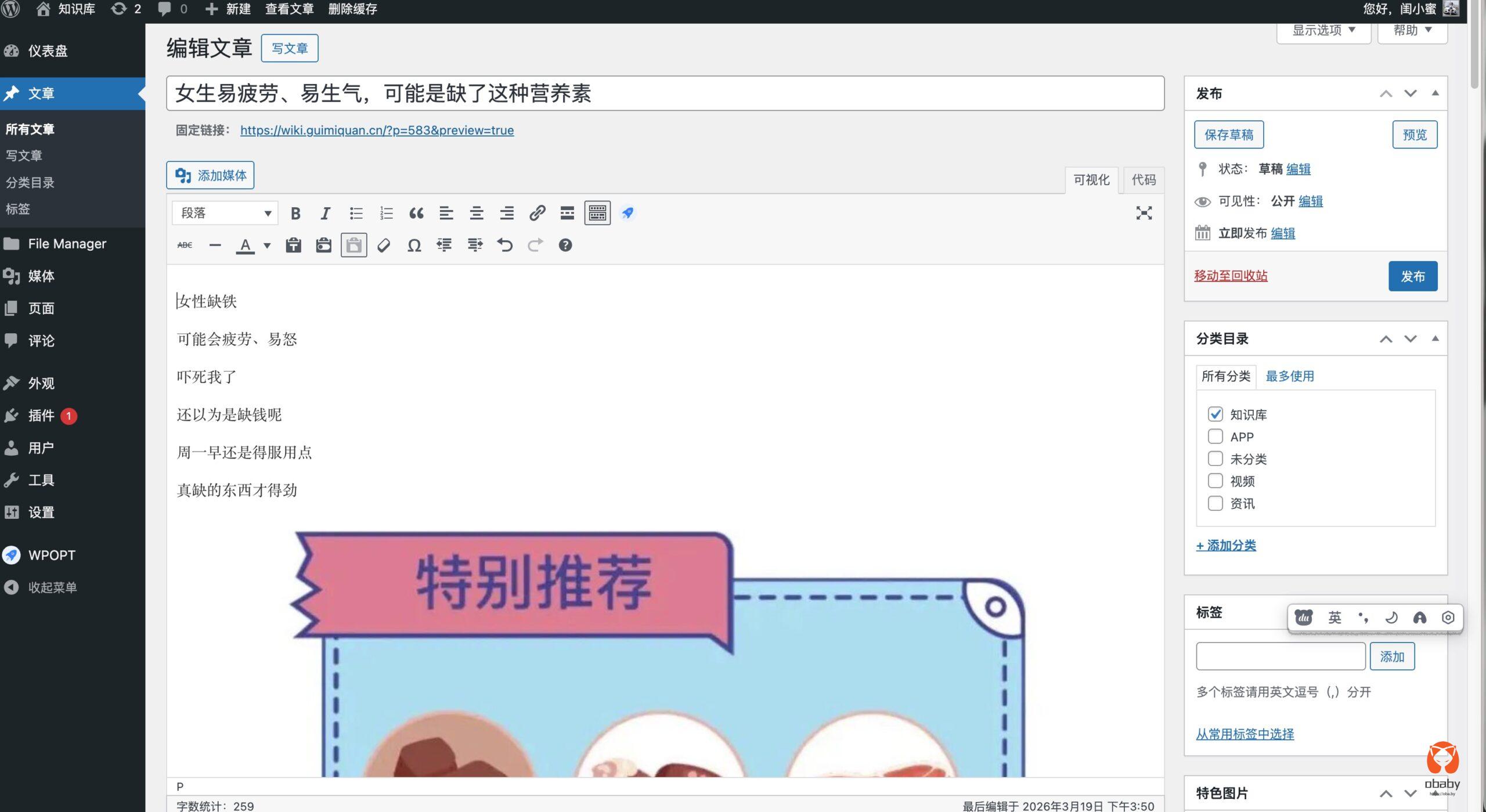The image size is (1486, 812).
Task: Click the text color swatch button
Action: coord(246,245)
